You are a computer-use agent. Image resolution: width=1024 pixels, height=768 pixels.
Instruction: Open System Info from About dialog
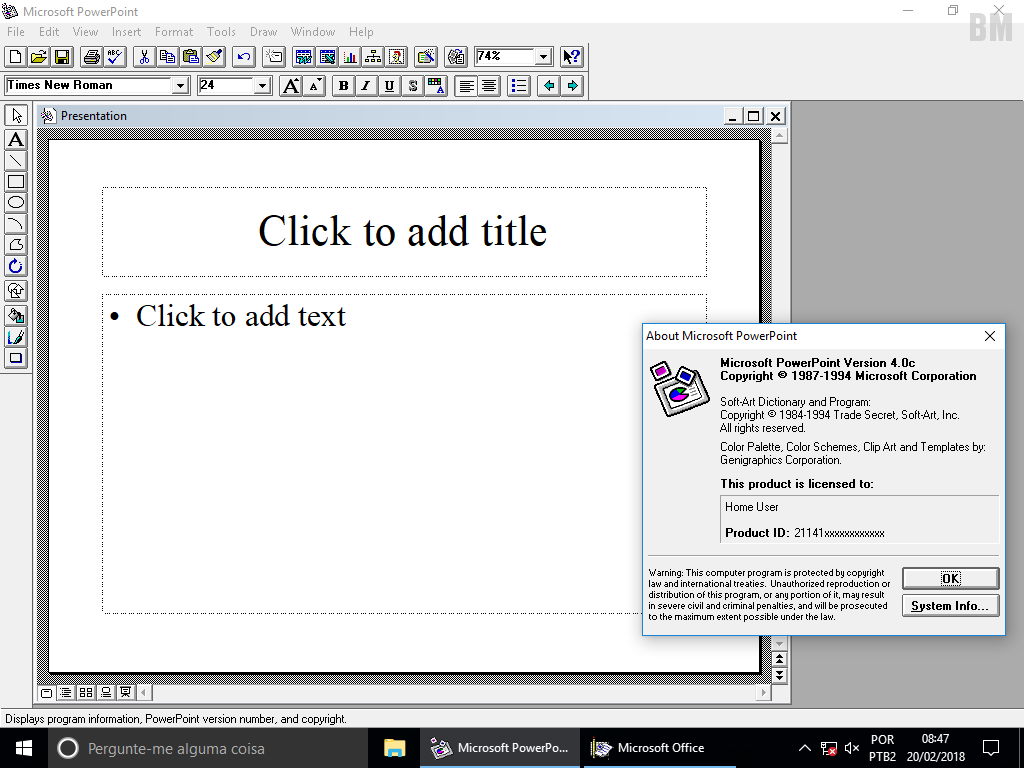pyautogui.click(x=950, y=605)
